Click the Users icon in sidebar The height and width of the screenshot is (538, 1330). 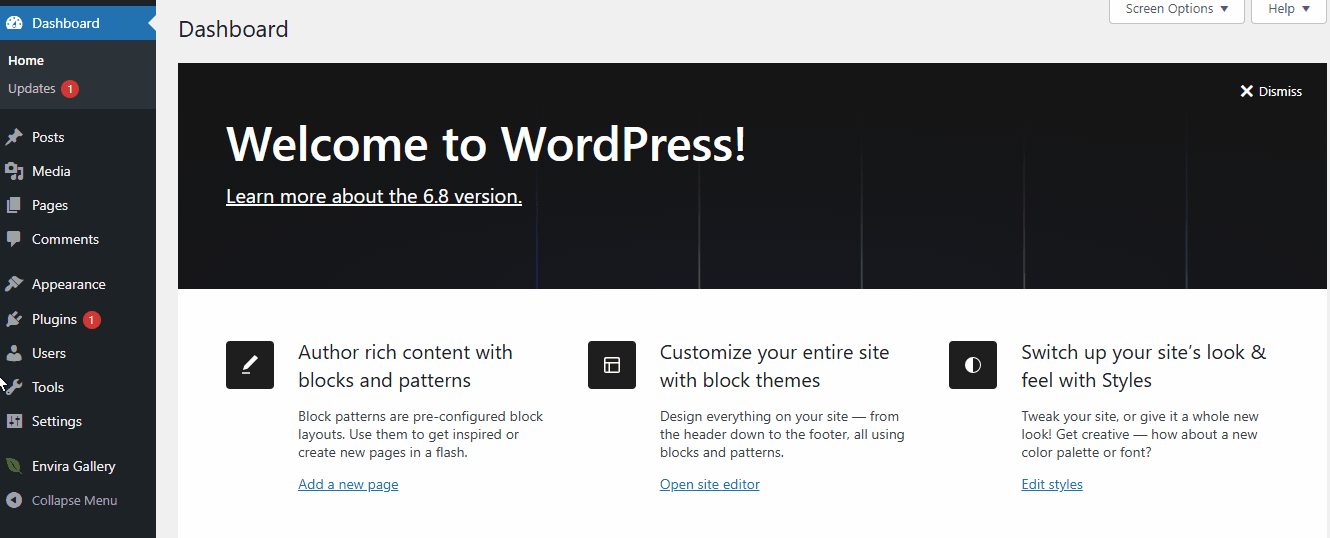pos(14,353)
